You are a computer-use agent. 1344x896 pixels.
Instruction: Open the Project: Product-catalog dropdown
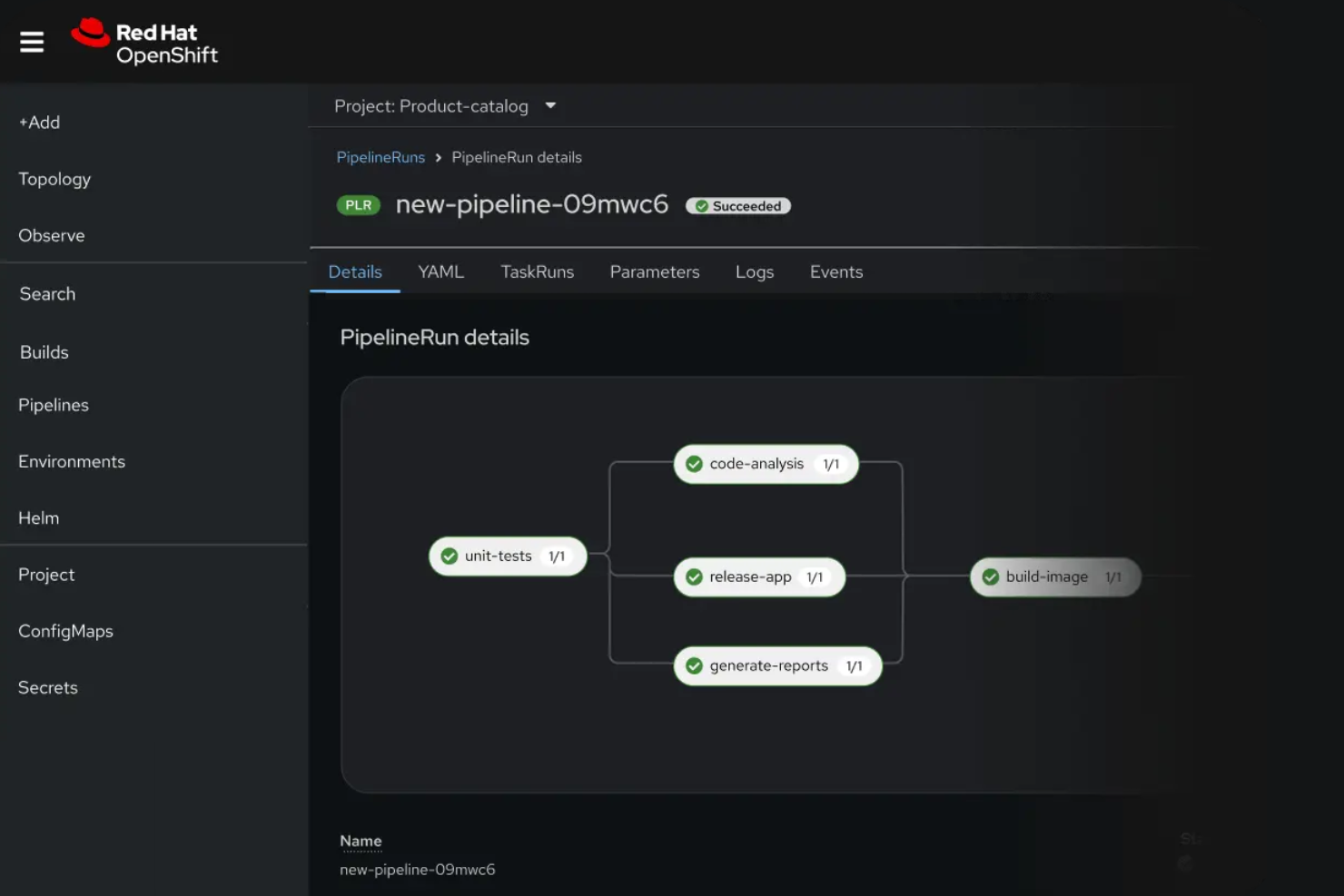click(444, 105)
